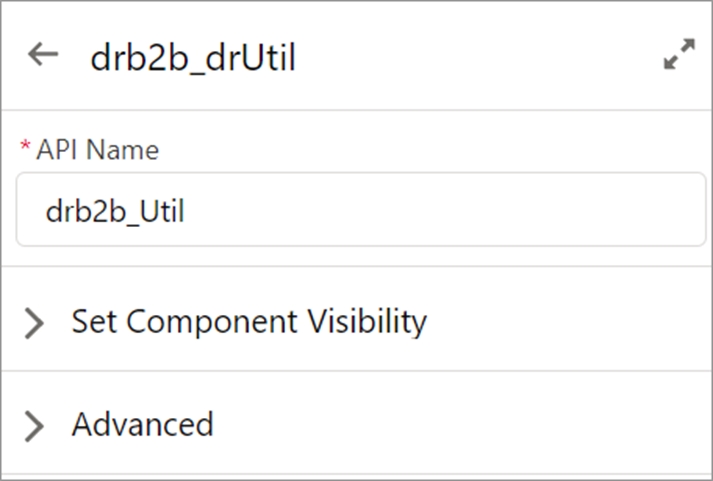Click the back arrow icon
Image resolution: width=713 pixels, height=481 pixels.
click(x=43, y=56)
